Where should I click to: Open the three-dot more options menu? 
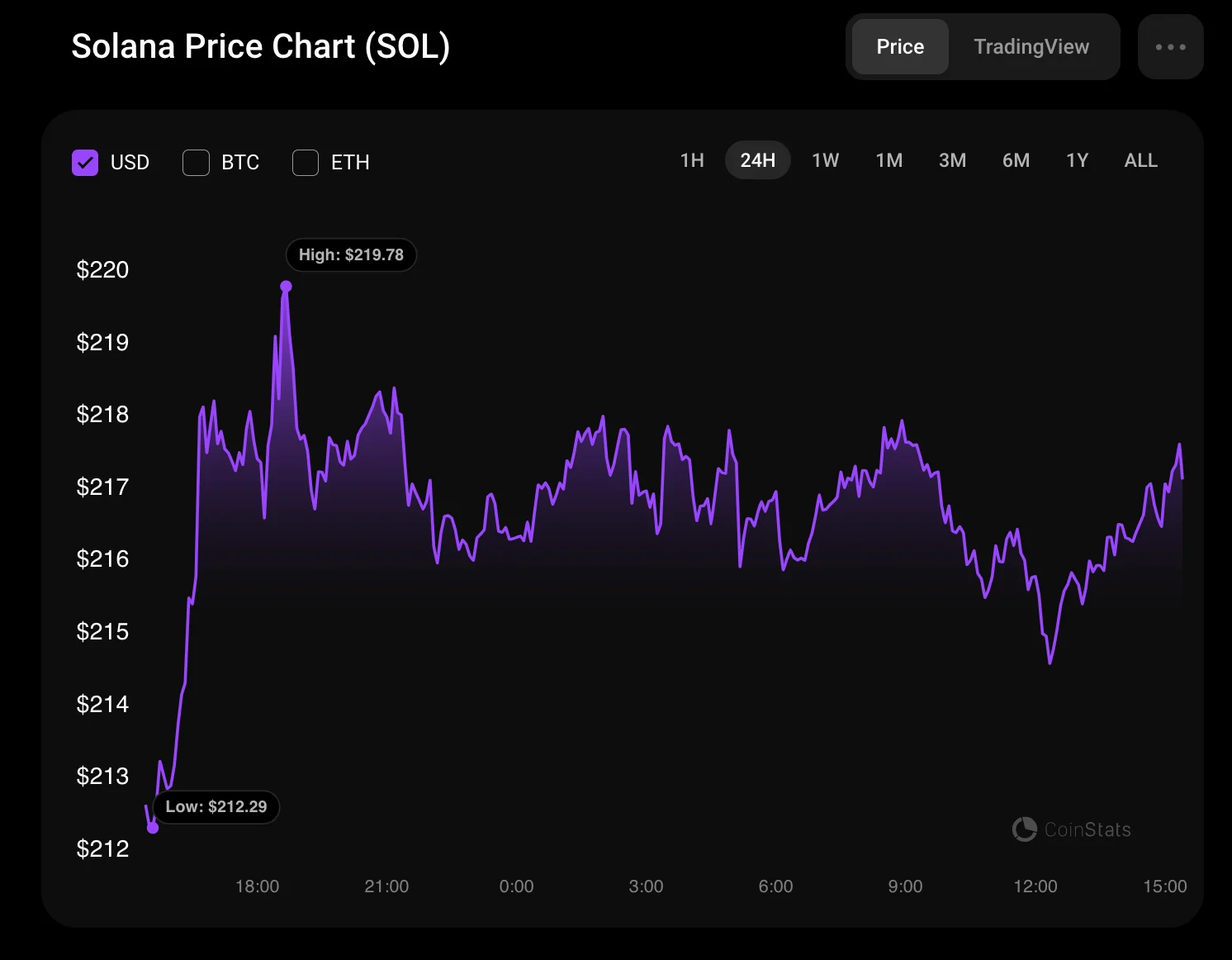1170,47
